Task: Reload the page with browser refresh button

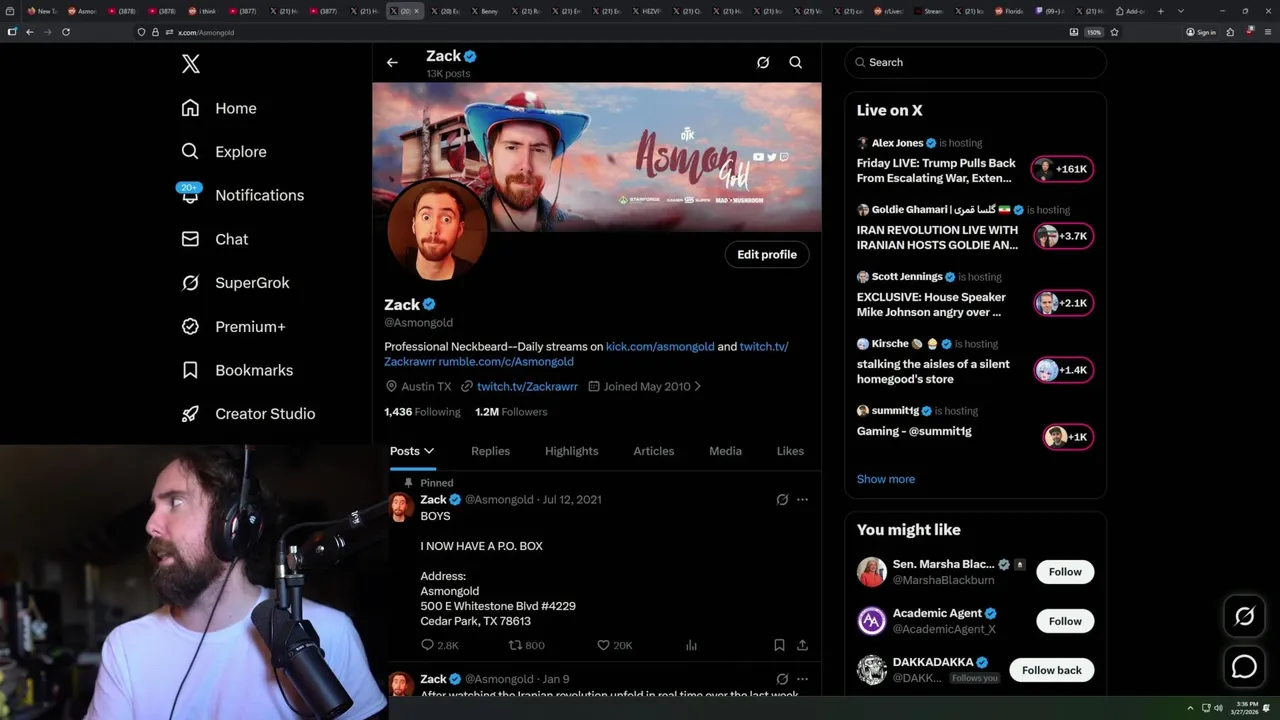Action: coord(66,32)
